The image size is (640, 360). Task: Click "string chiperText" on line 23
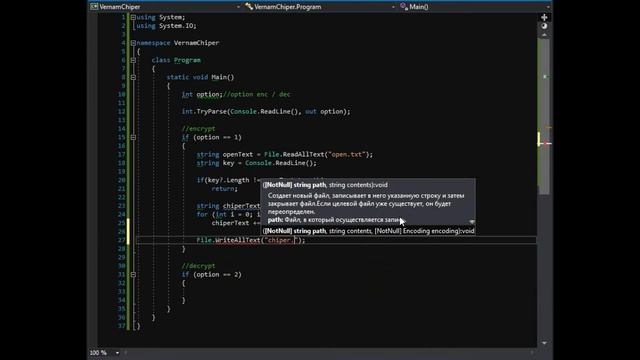coord(228,206)
